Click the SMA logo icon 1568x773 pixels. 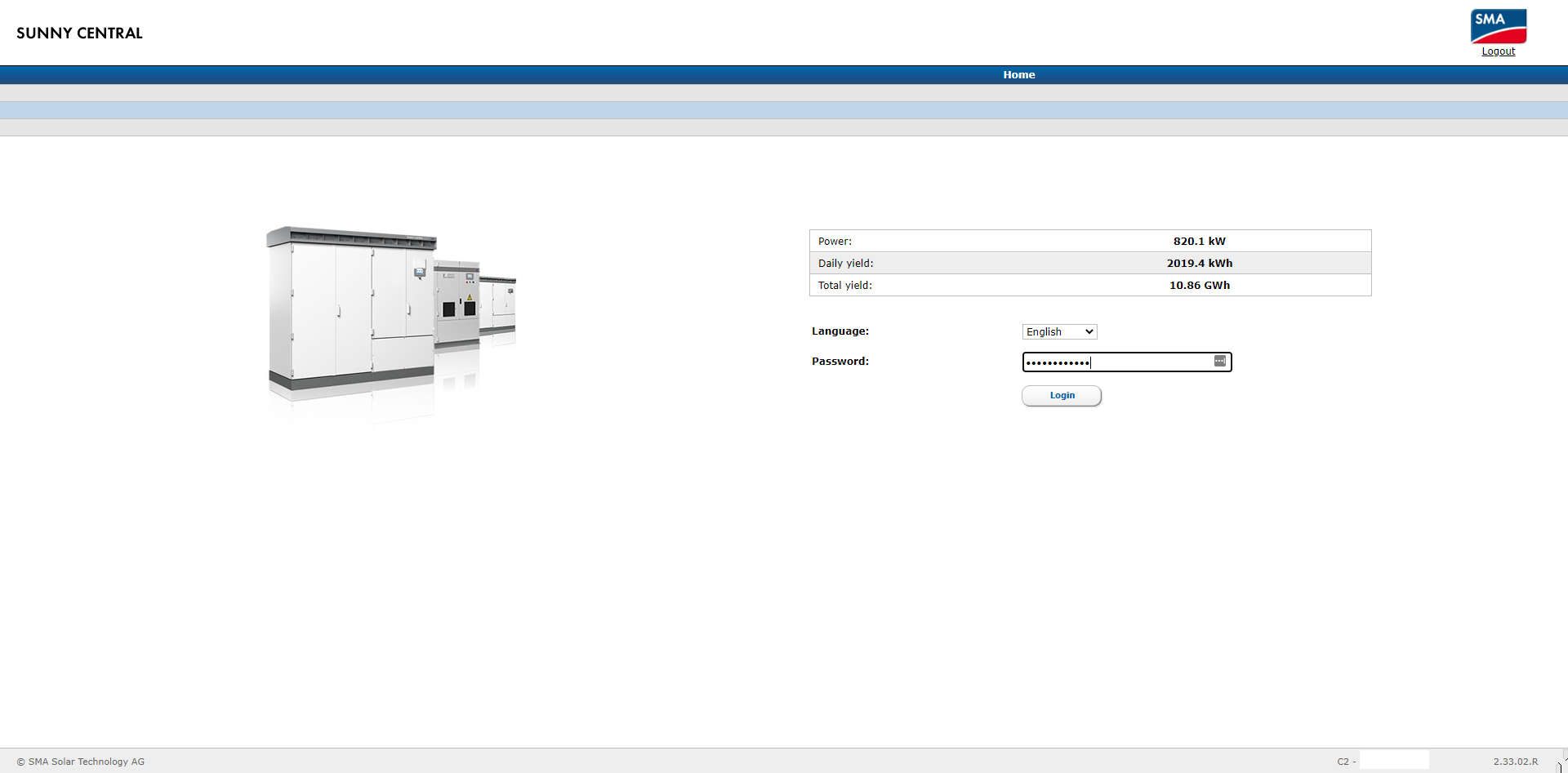[x=1499, y=26]
